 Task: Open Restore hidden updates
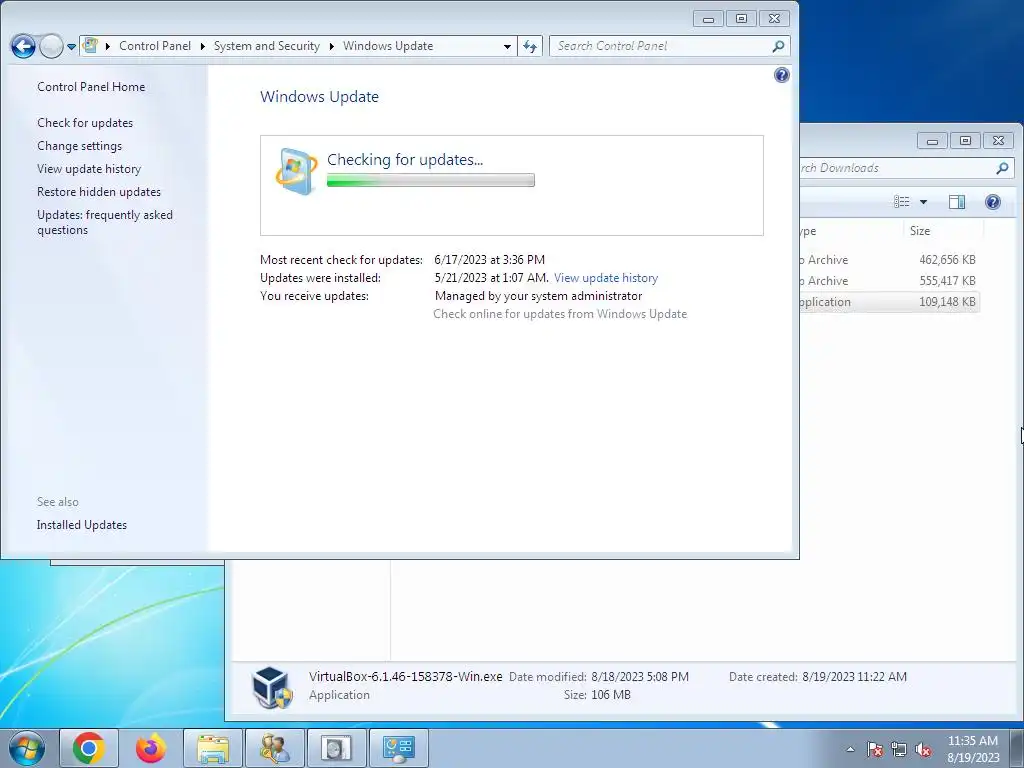(x=99, y=192)
